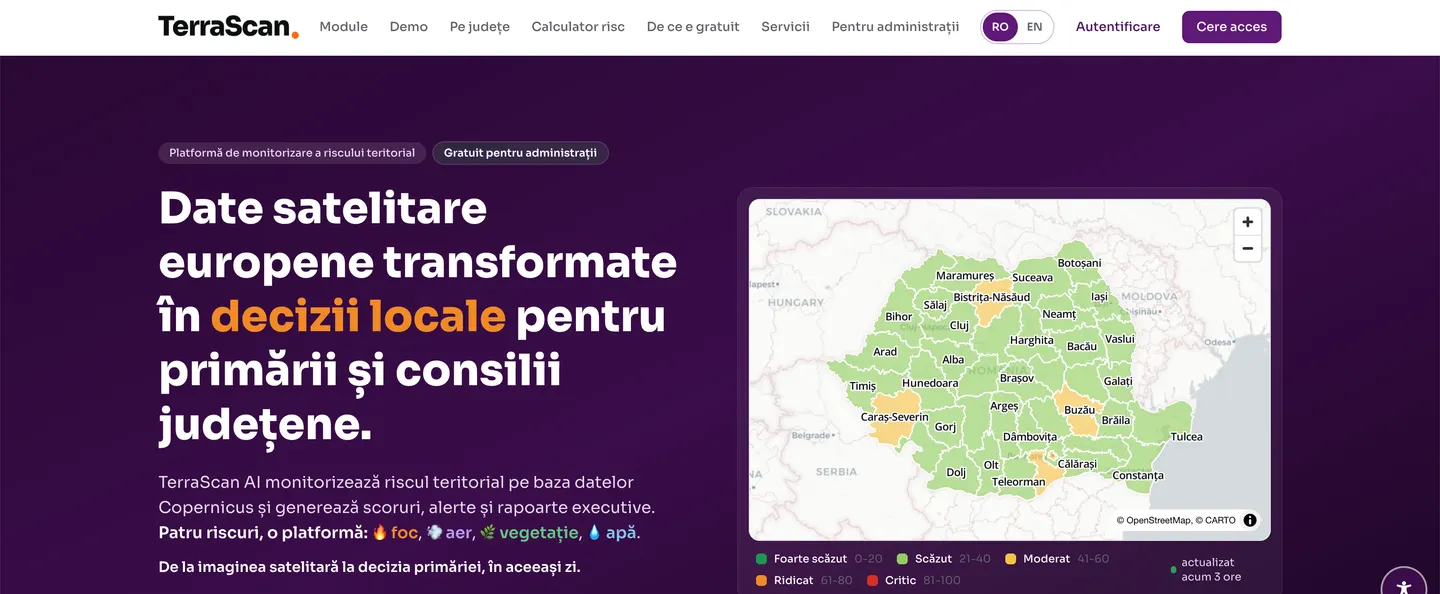Click the aer risk word

tap(458, 533)
